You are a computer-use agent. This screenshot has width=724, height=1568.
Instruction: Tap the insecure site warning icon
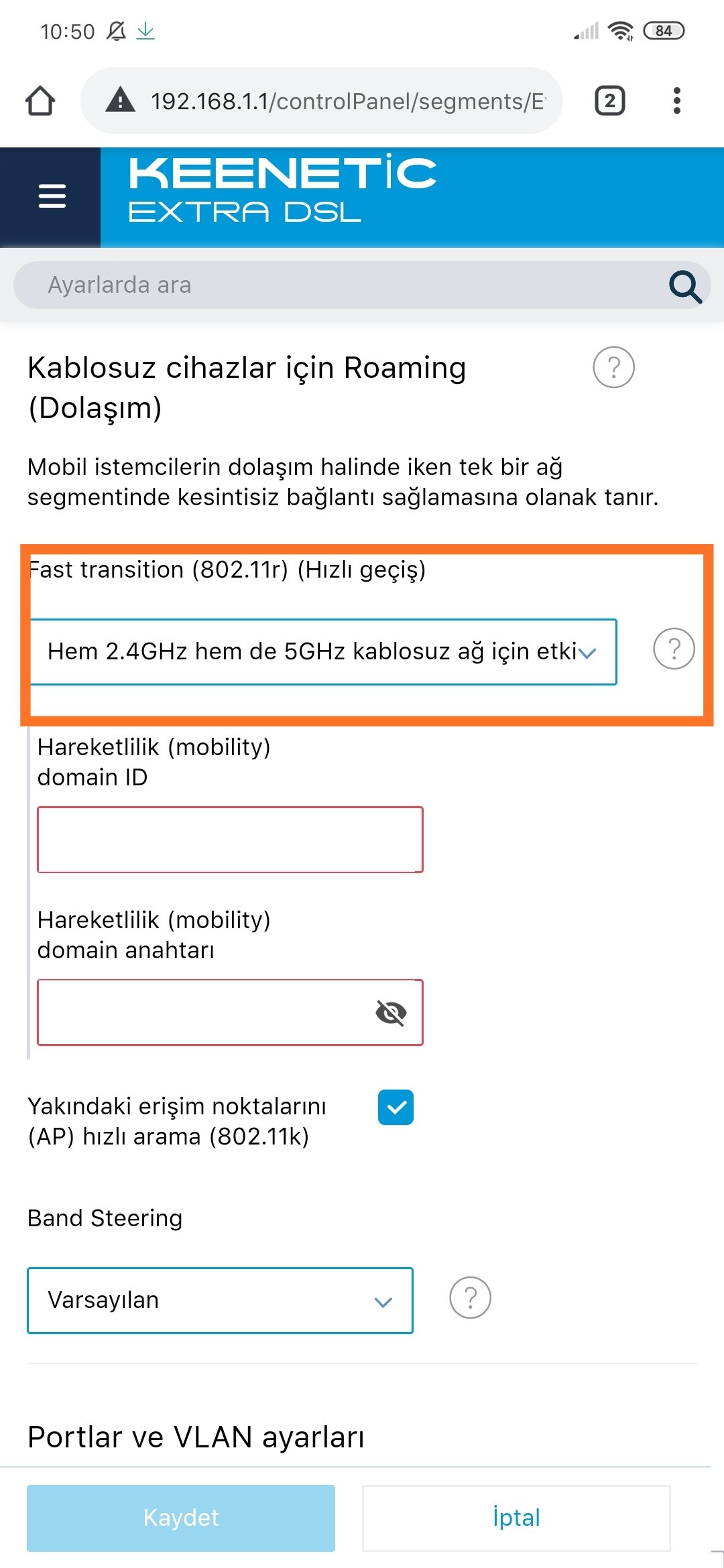(x=121, y=101)
